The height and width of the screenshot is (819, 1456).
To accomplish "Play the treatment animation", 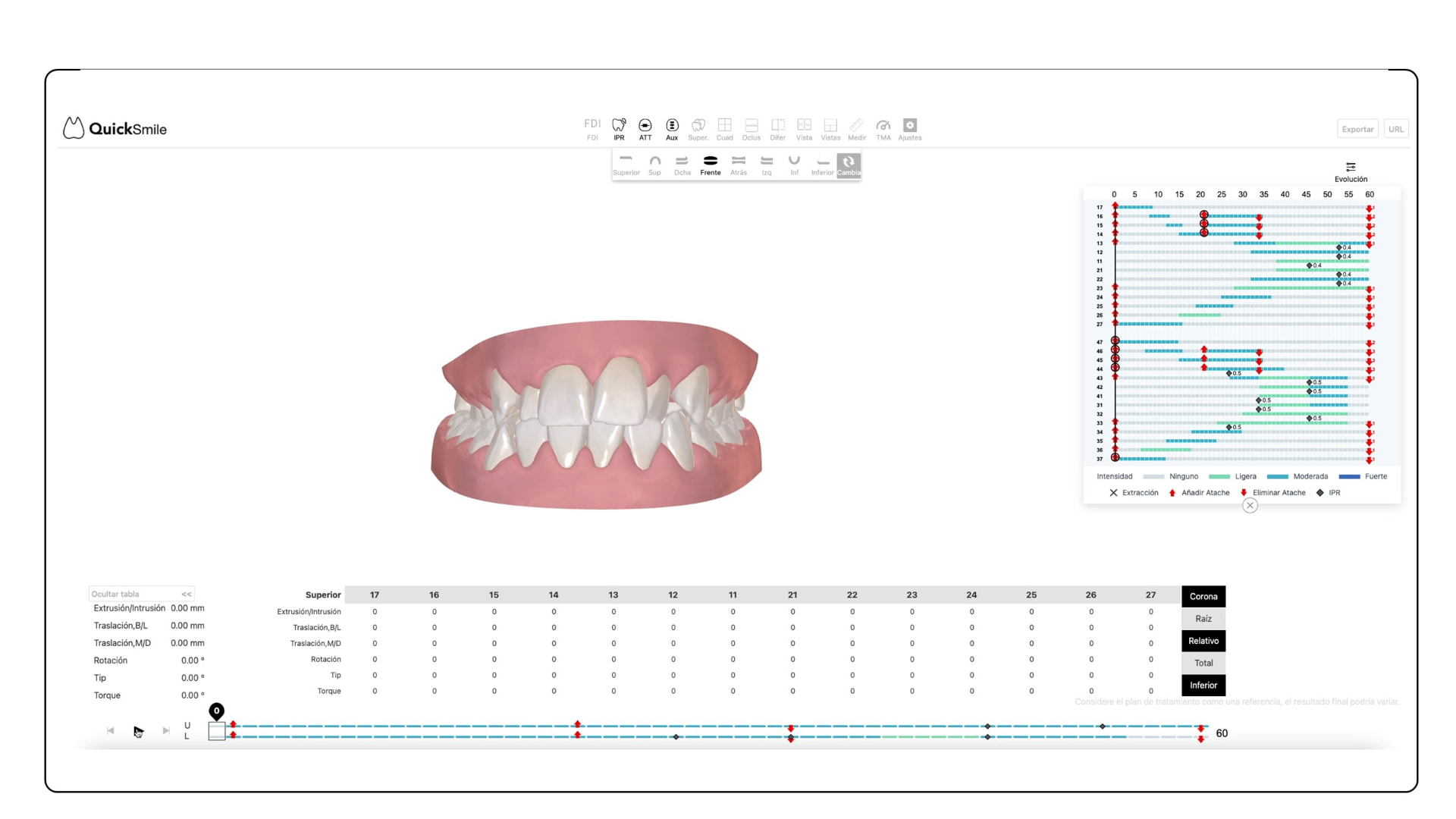I will pos(139,731).
